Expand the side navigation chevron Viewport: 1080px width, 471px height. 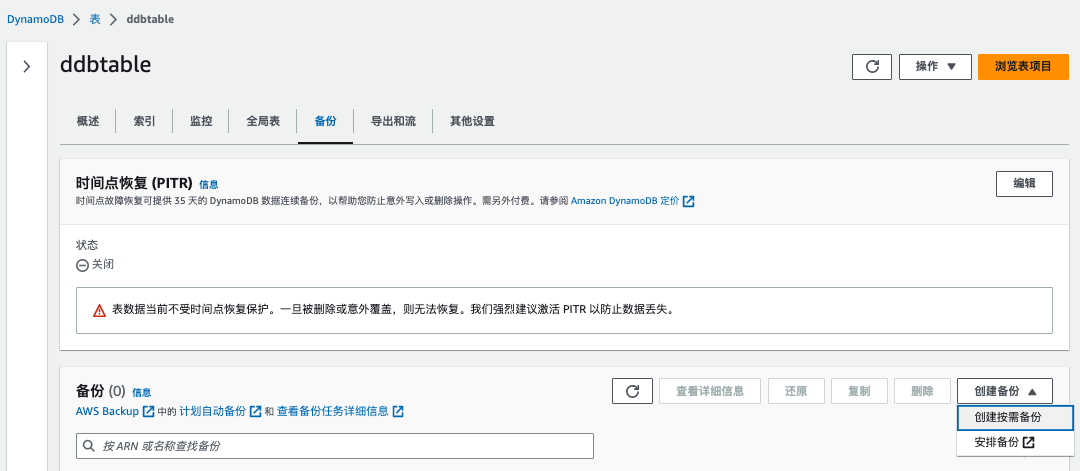click(x=27, y=67)
